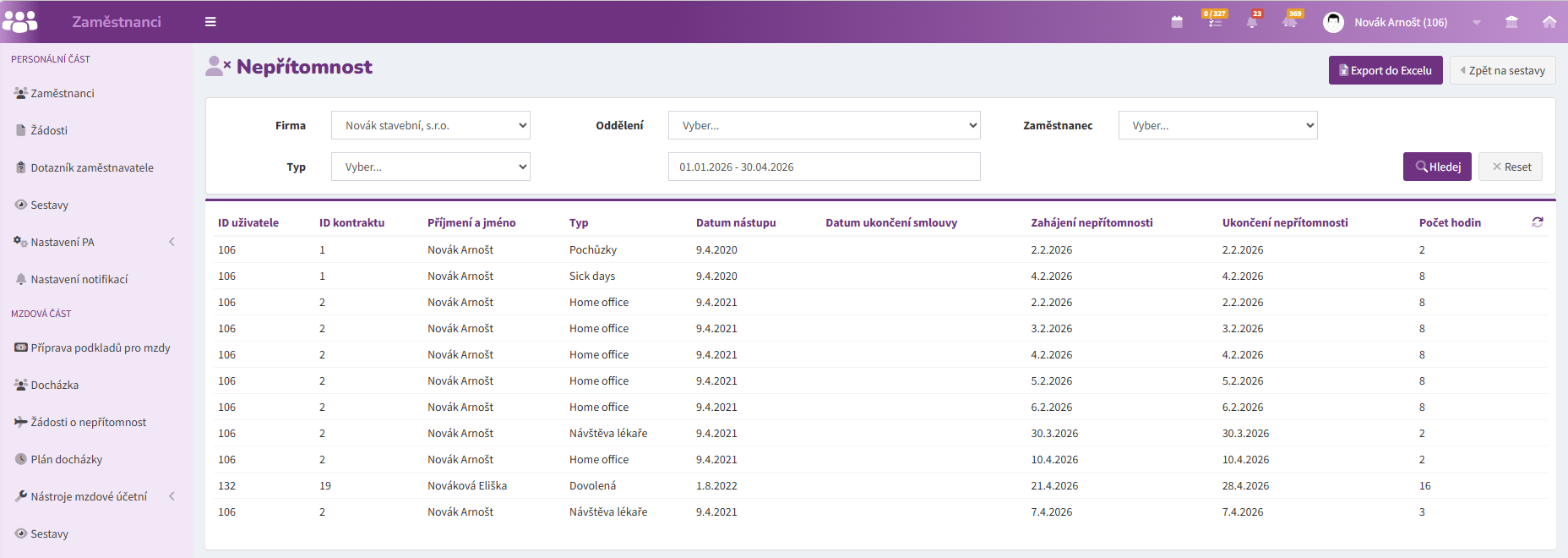Open the task checklist with 0/327 badge
This screenshot has width=1568, height=558.
1215,20
